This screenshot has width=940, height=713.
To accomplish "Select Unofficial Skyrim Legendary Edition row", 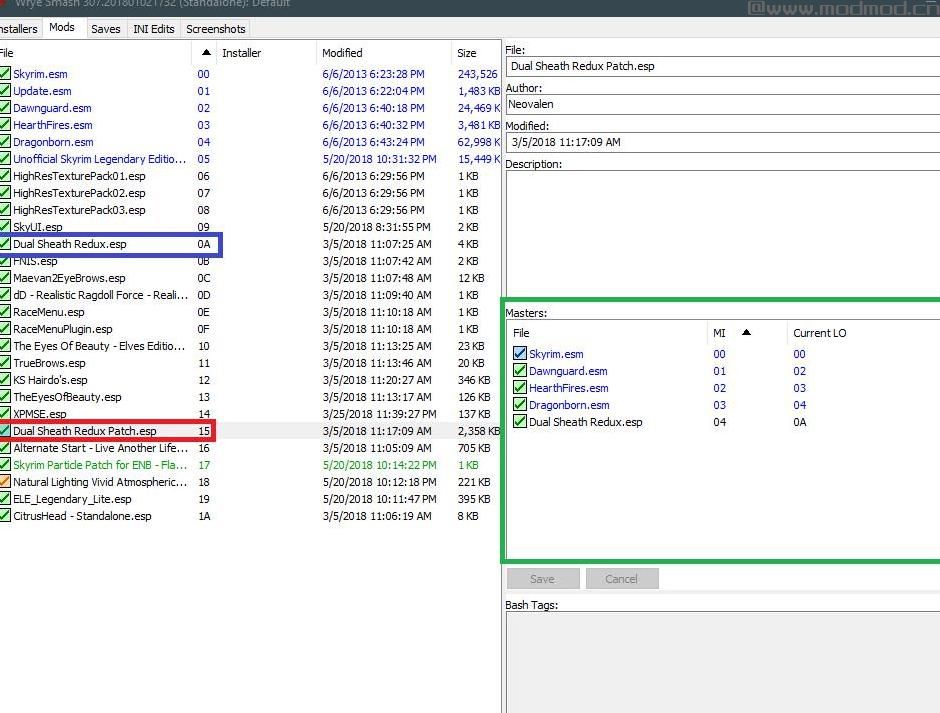I will click(250, 159).
